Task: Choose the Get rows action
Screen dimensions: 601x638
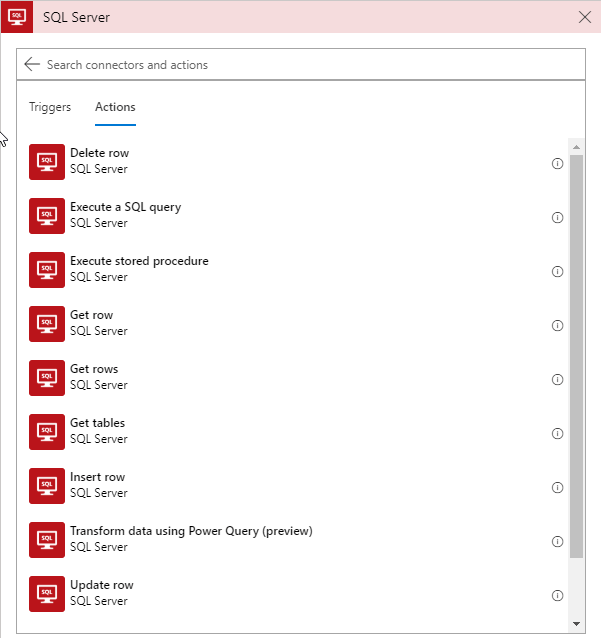Action: (x=297, y=378)
